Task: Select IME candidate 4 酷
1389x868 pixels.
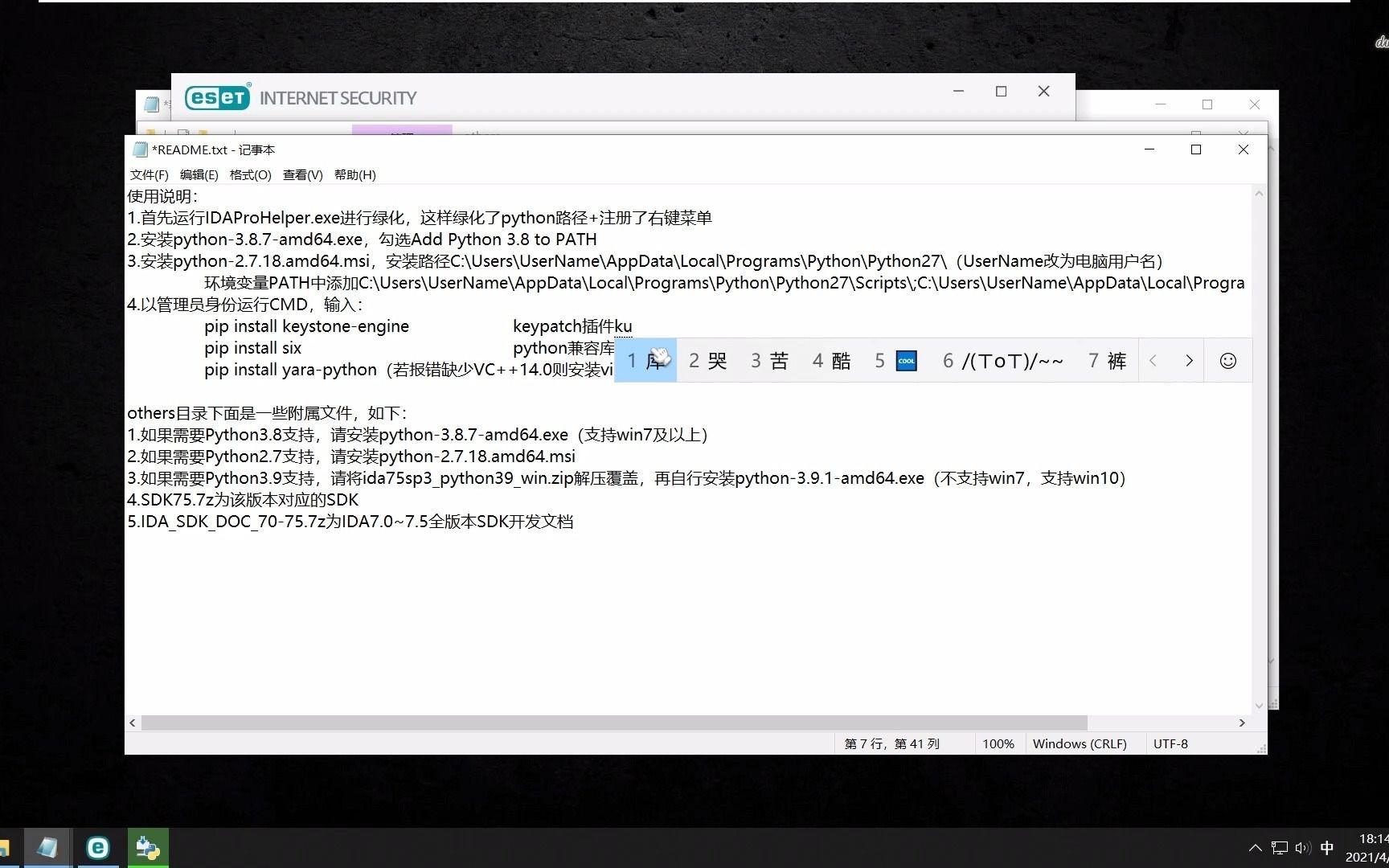Action: coord(831,361)
